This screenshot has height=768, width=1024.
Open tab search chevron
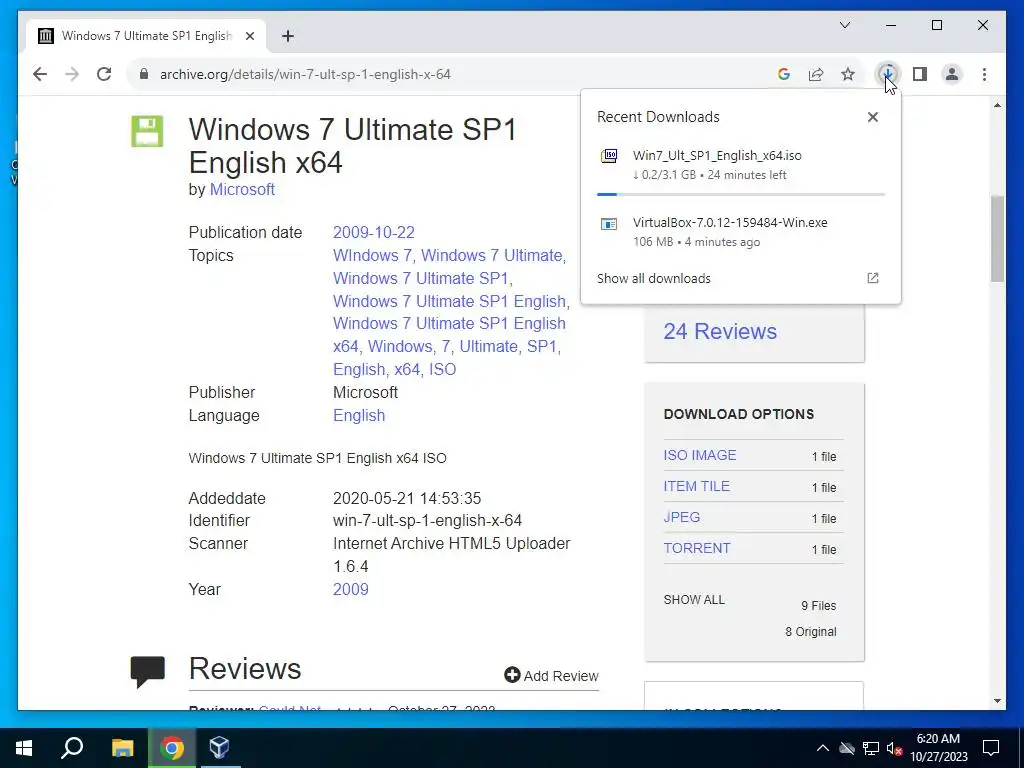click(x=845, y=25)
